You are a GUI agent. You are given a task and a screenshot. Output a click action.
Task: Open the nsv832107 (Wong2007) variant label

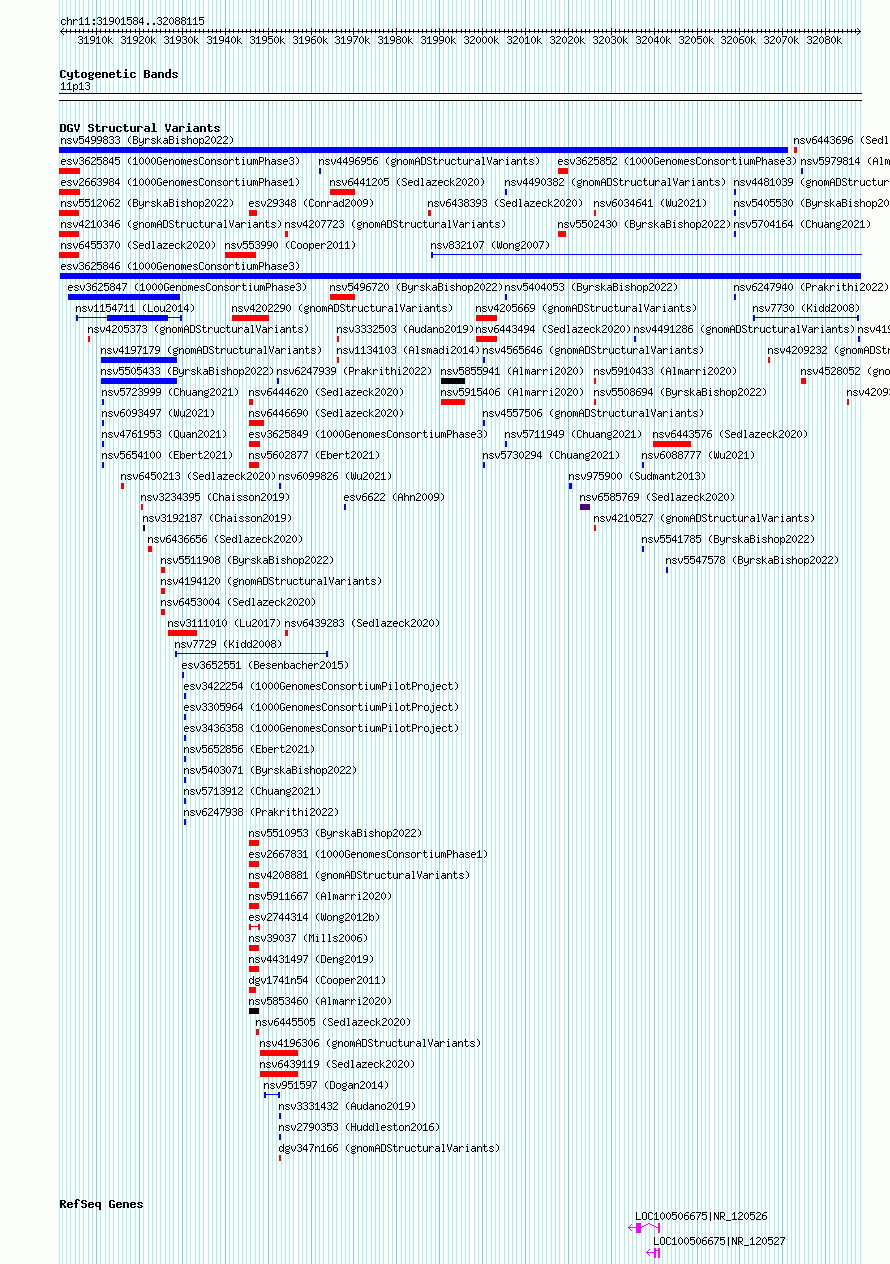coord(490,245)
